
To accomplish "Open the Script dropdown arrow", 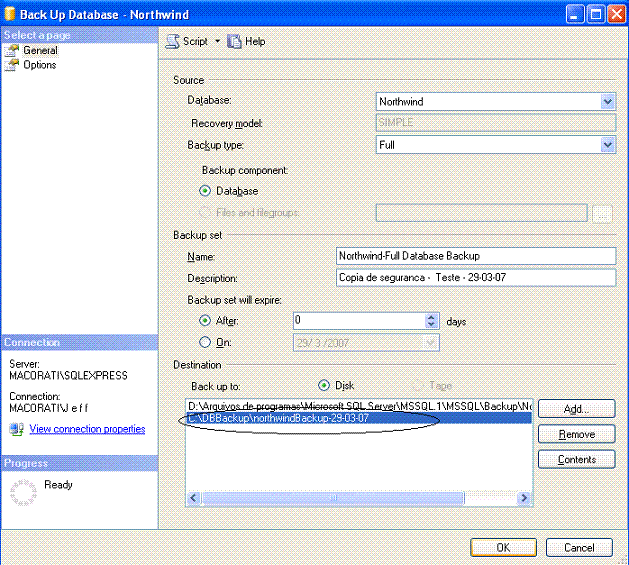I will [x=217, y=41].
